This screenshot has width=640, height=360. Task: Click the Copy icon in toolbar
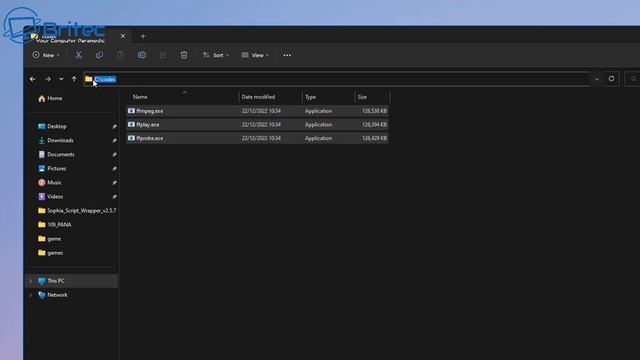(x=99, y=55)
